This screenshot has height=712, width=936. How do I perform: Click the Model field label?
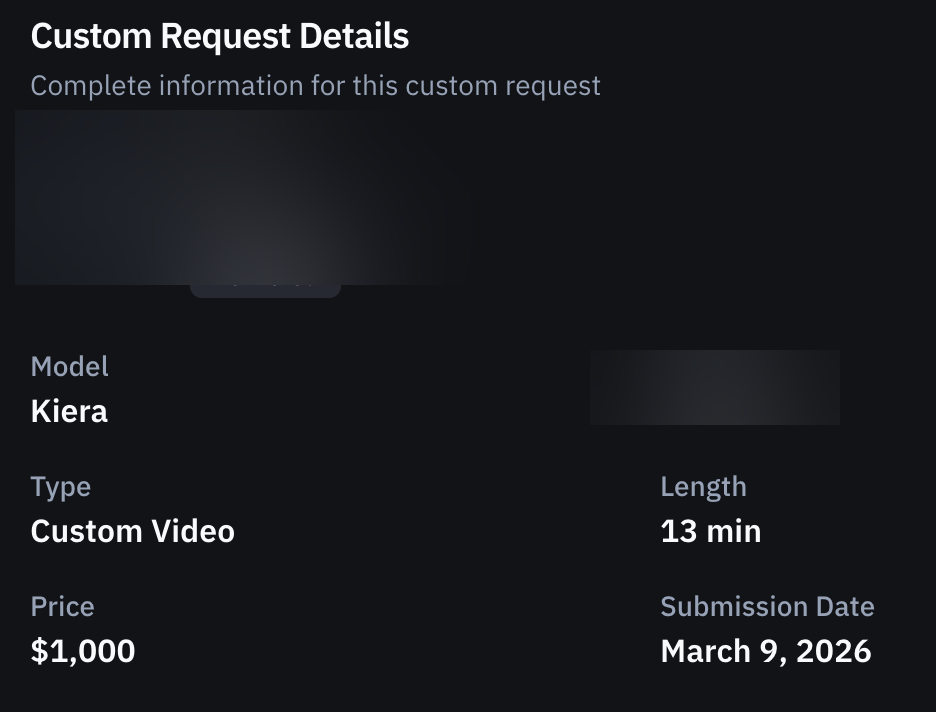[x=70, y=366]
